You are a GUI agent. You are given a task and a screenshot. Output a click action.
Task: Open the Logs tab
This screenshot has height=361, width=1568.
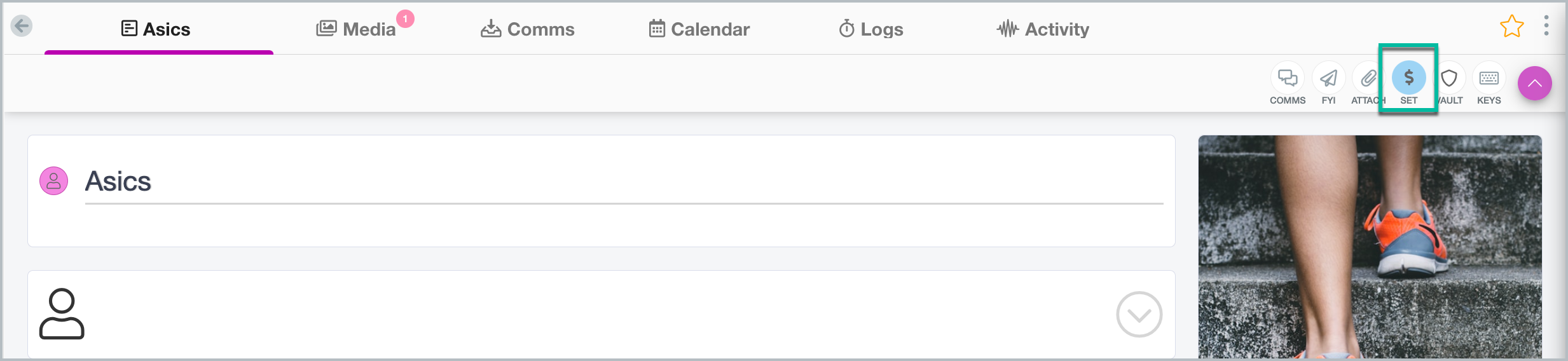click(871, 29)
